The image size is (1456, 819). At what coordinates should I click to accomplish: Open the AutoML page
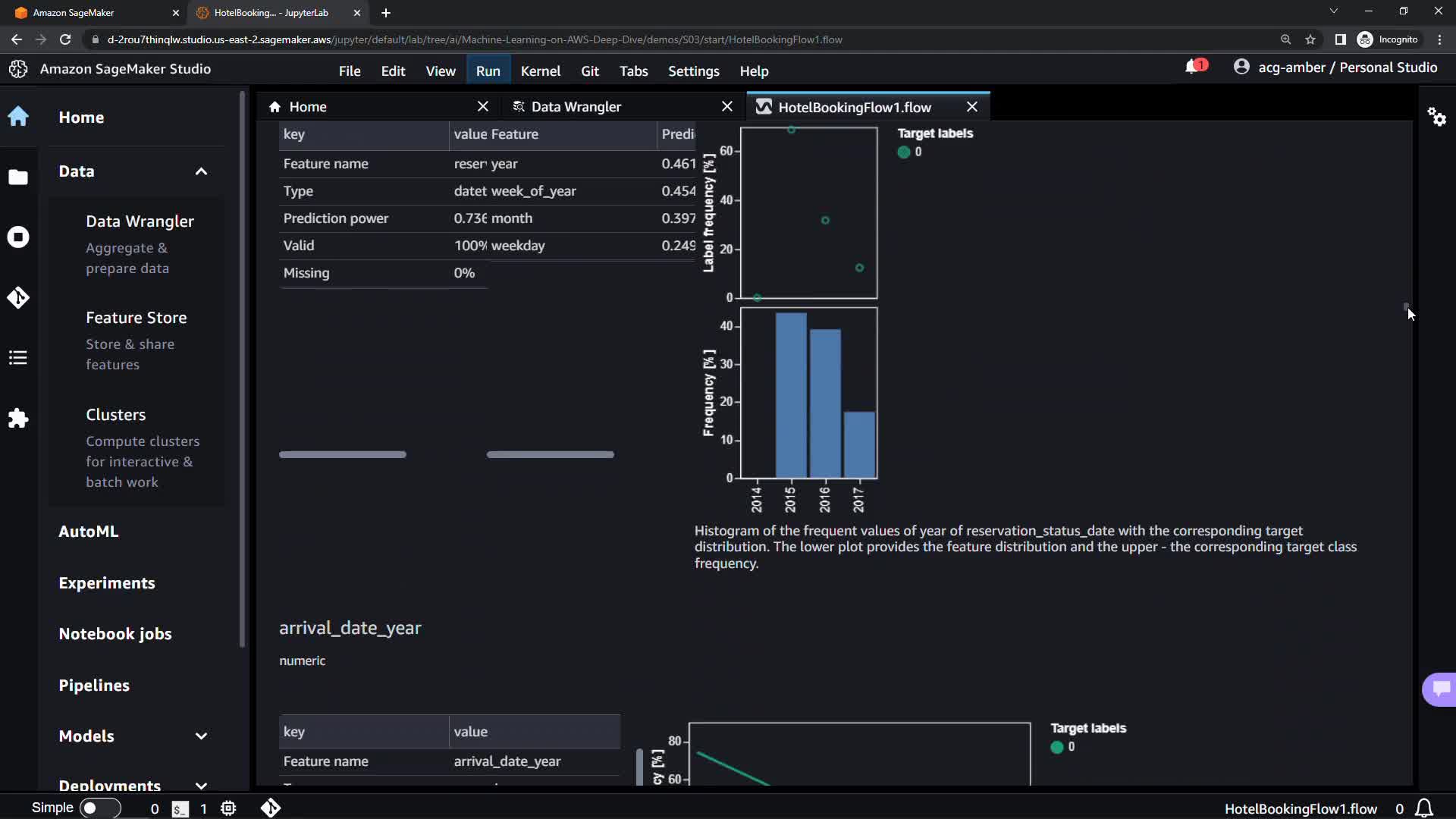[89, 532]
